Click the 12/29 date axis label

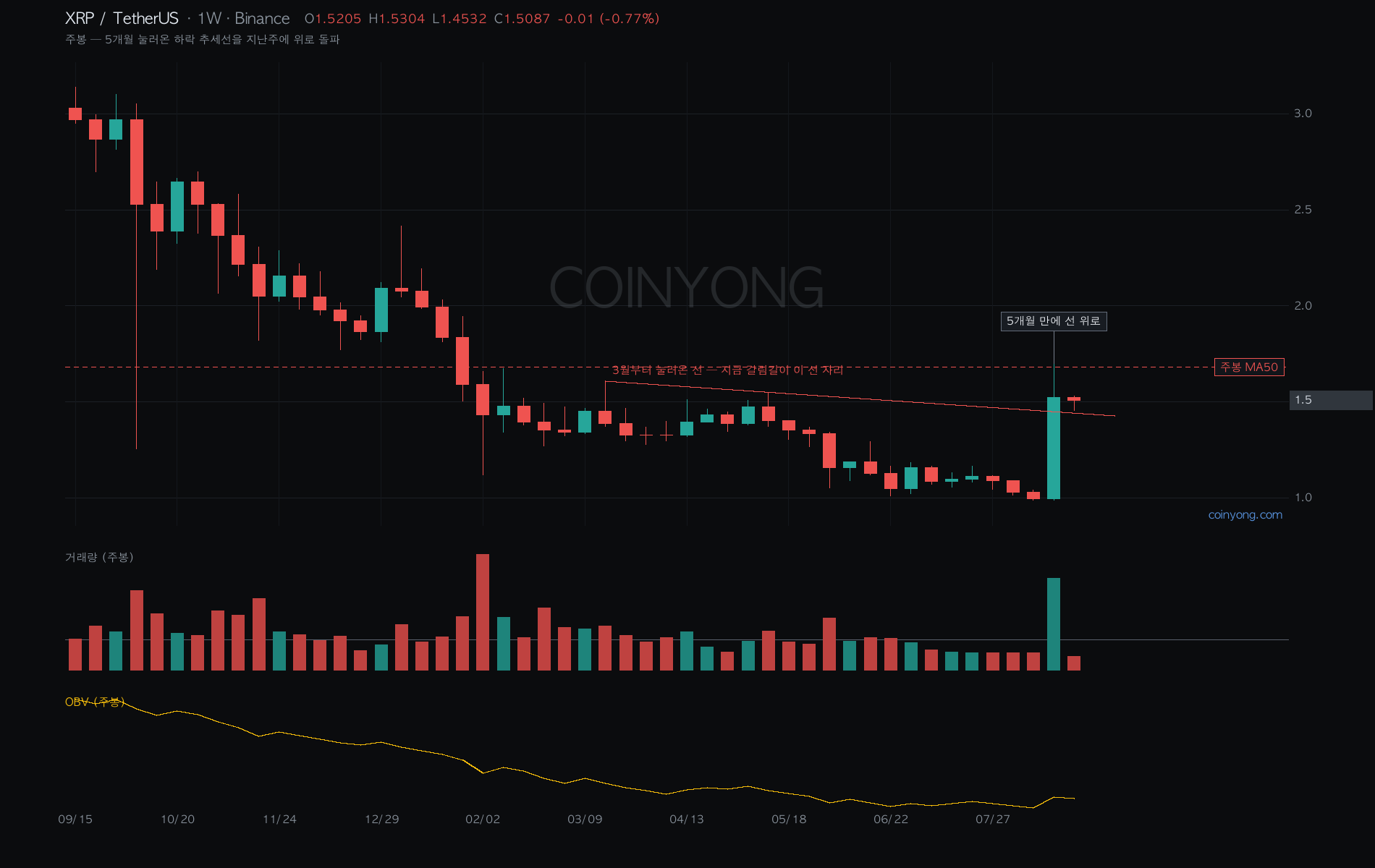point(381,820)
